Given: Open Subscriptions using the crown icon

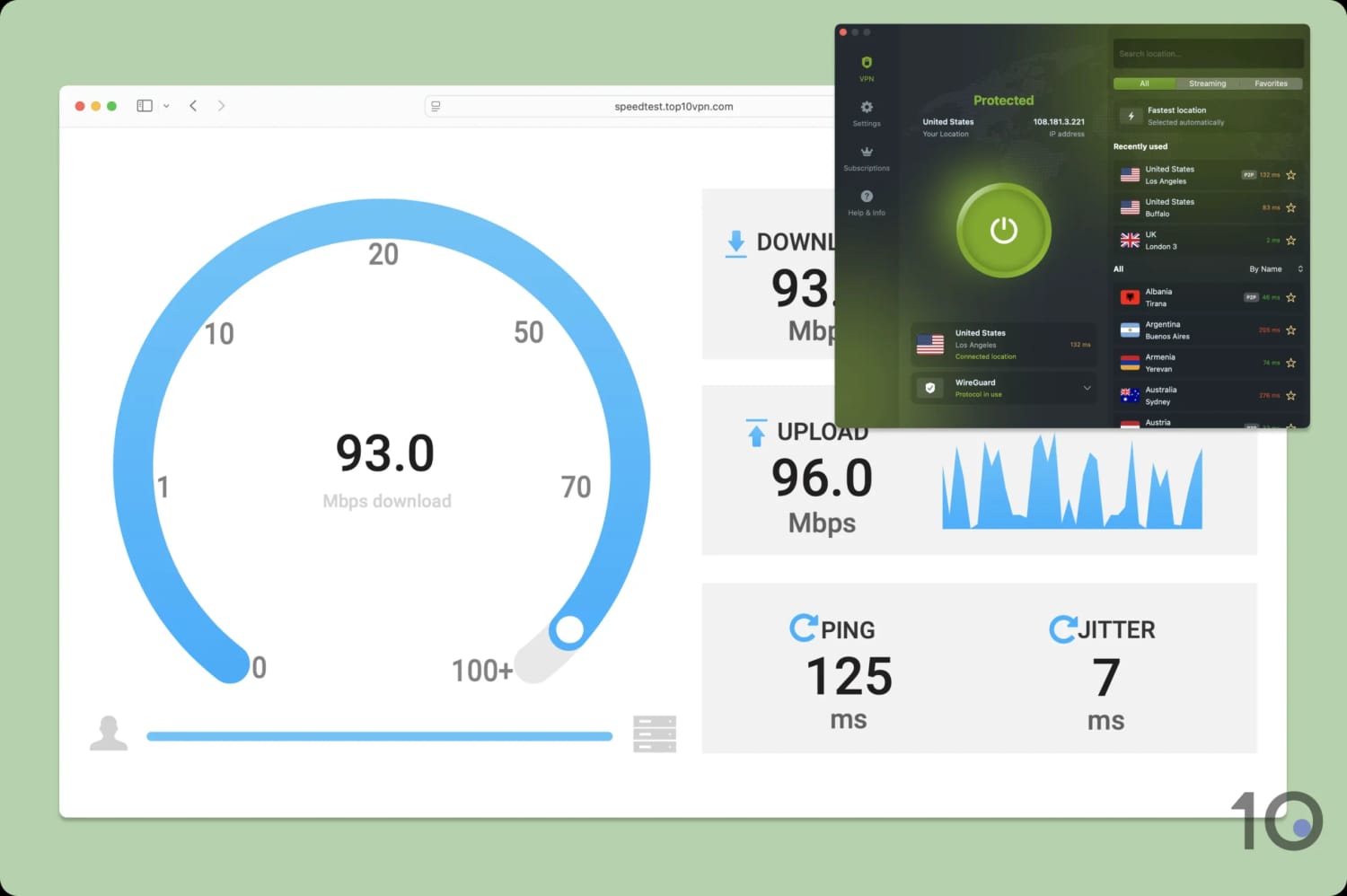Looking at the screenshot, I should click(x=866, y=154).
